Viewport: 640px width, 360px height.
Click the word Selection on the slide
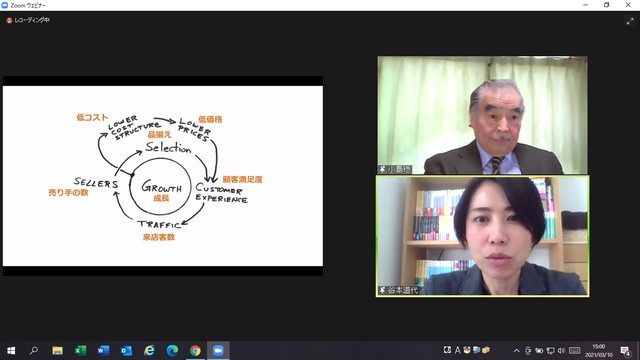pos(168,147)
